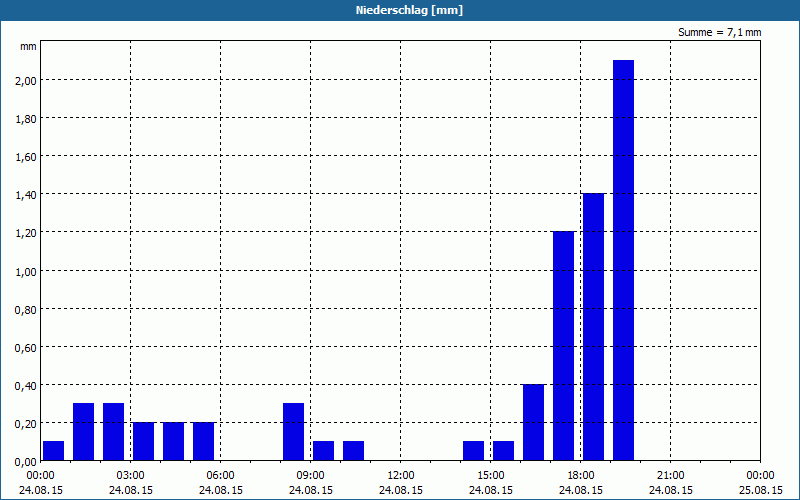Click the tallest blue bar above 2,00
The image size is (800, 500).
(623, 260)
